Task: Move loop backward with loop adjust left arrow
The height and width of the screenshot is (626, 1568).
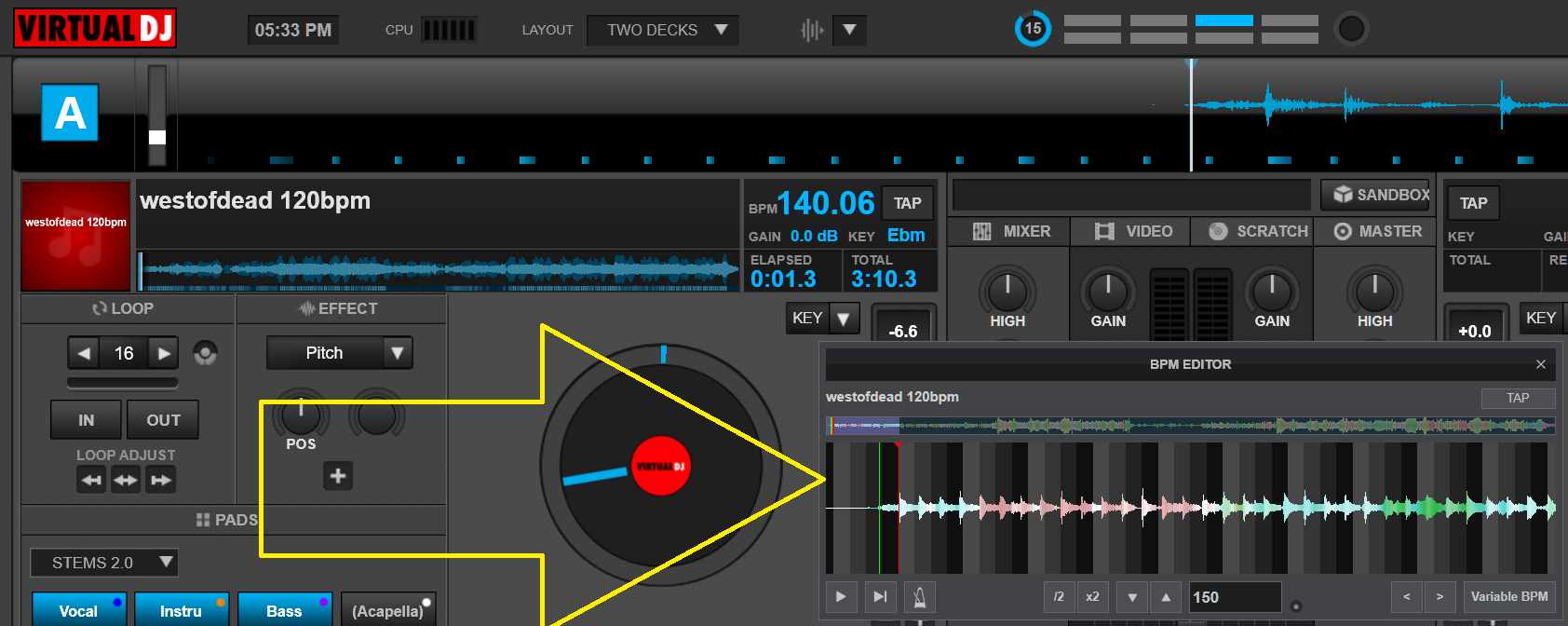Action: click(91, 480)
